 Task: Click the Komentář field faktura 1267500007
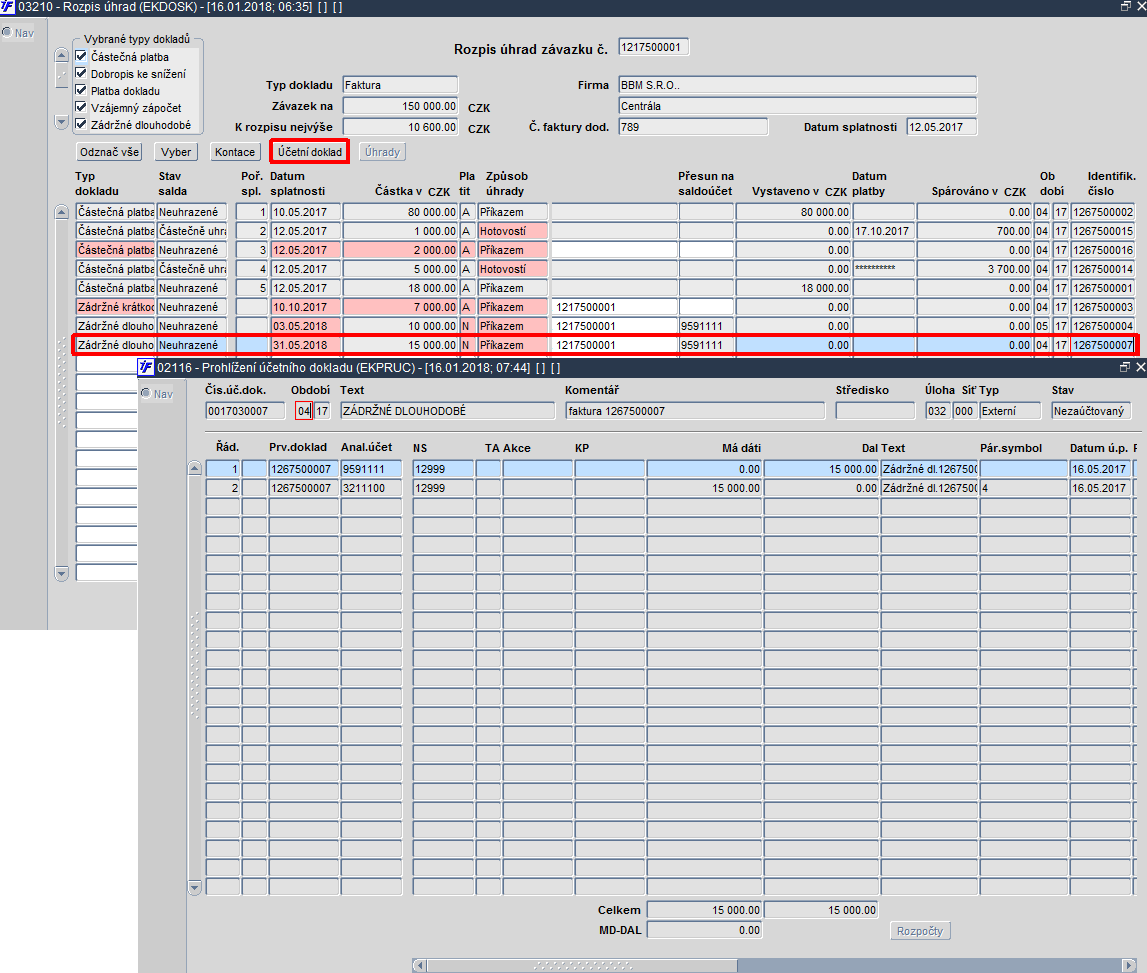click(x=695, y=411)
